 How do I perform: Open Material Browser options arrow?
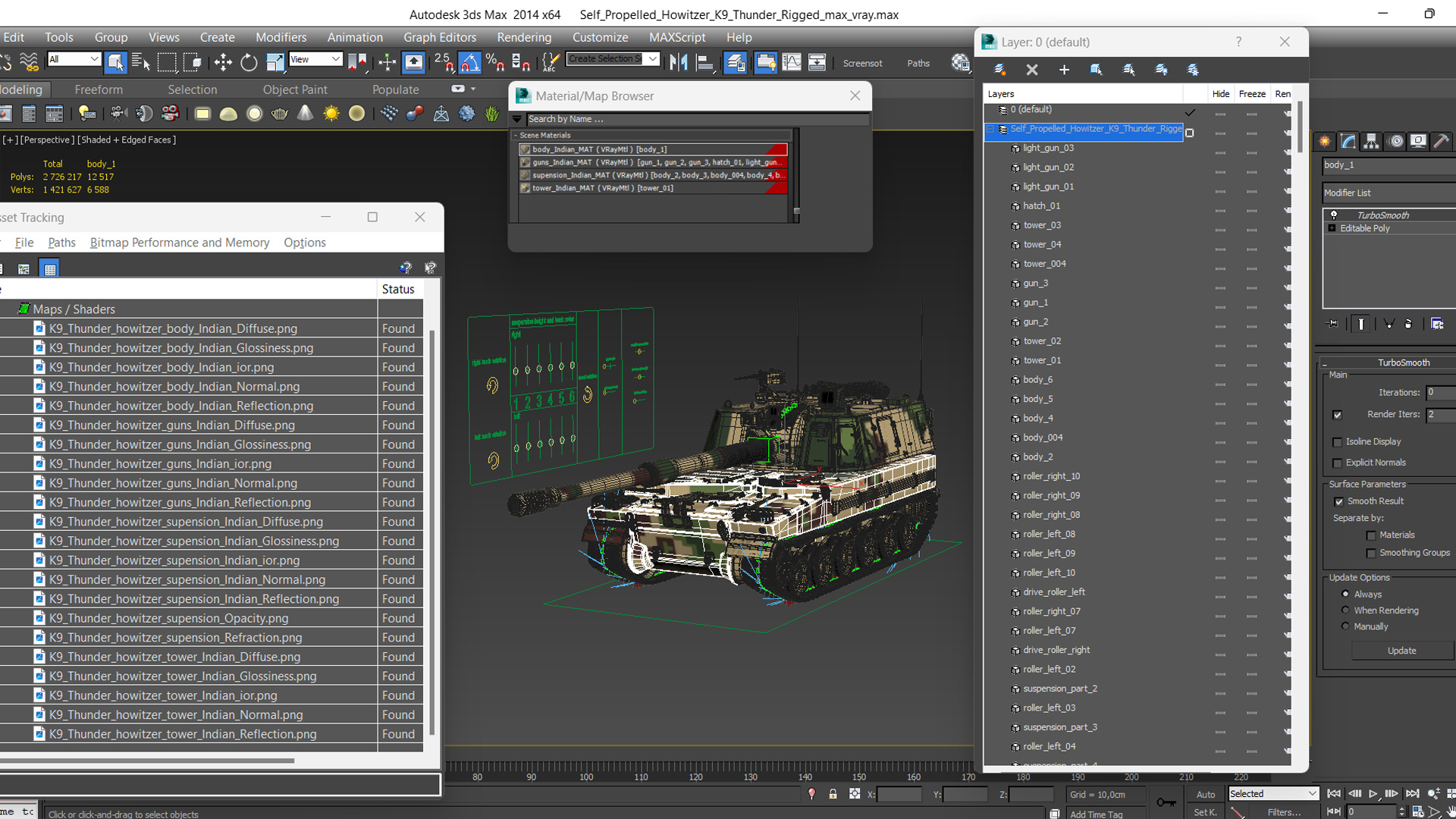point(517,119)
